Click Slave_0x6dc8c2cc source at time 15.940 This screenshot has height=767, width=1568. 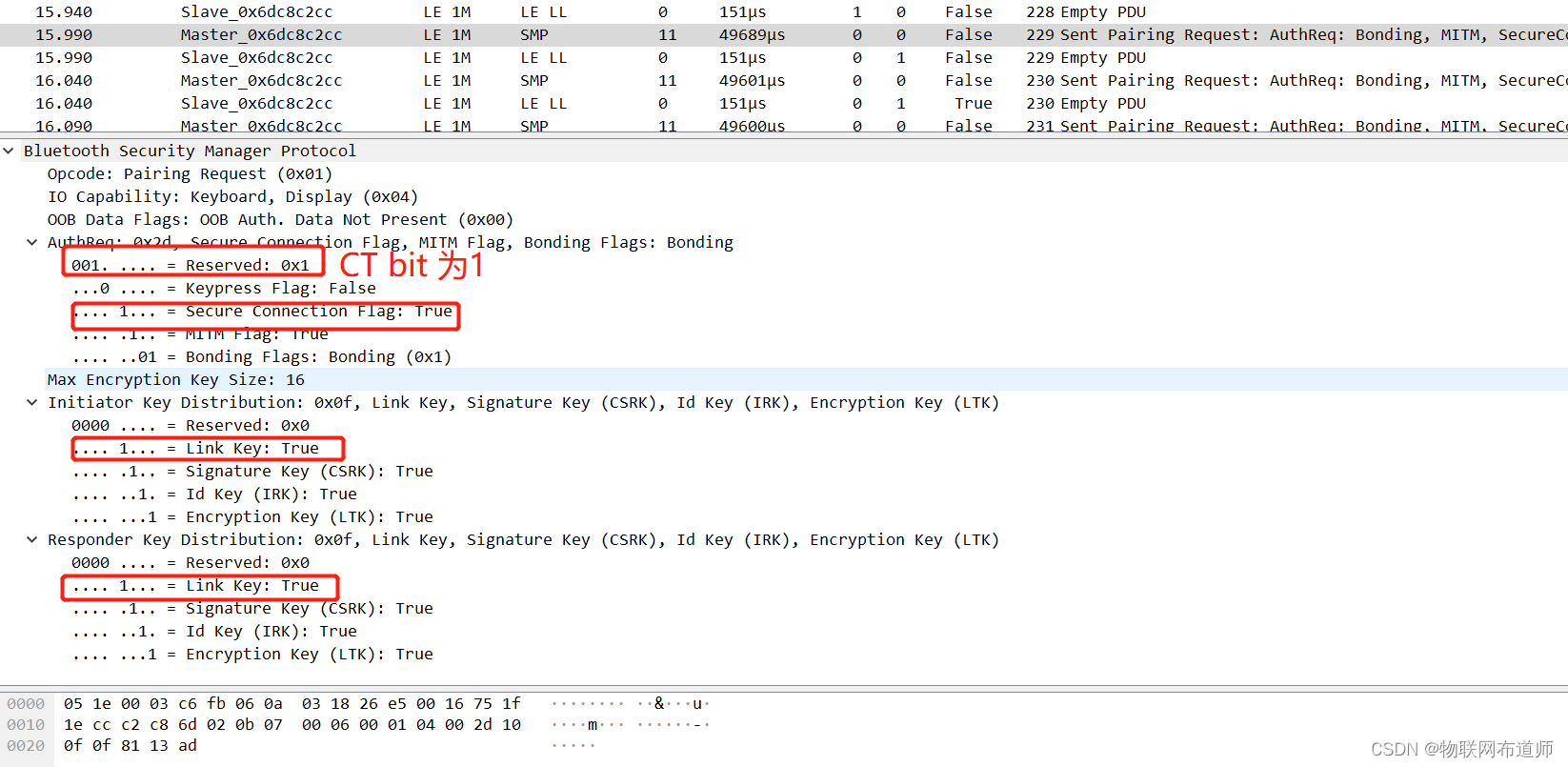tap(256, 11)
